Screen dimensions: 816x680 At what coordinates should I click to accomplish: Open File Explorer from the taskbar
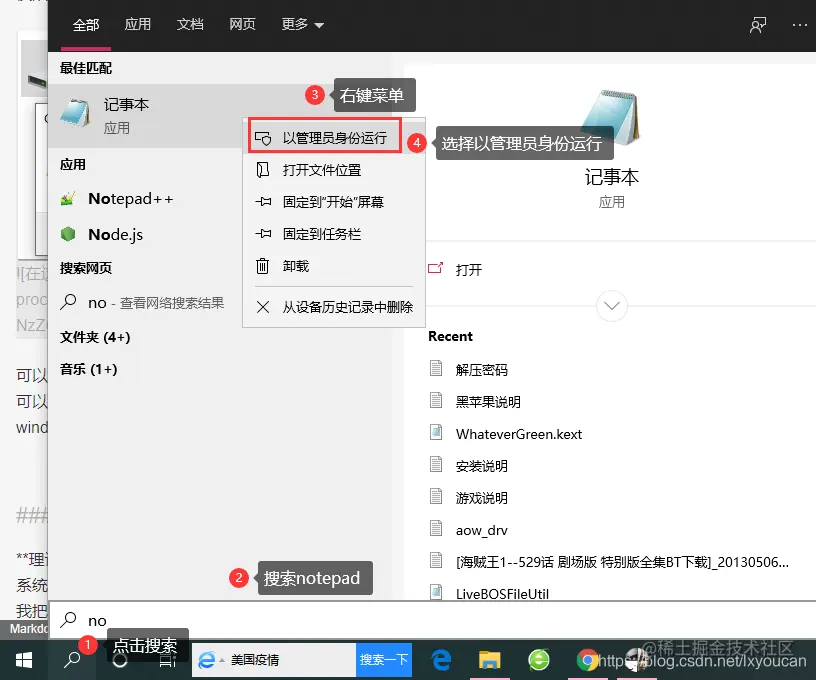(x=489, y=660)
